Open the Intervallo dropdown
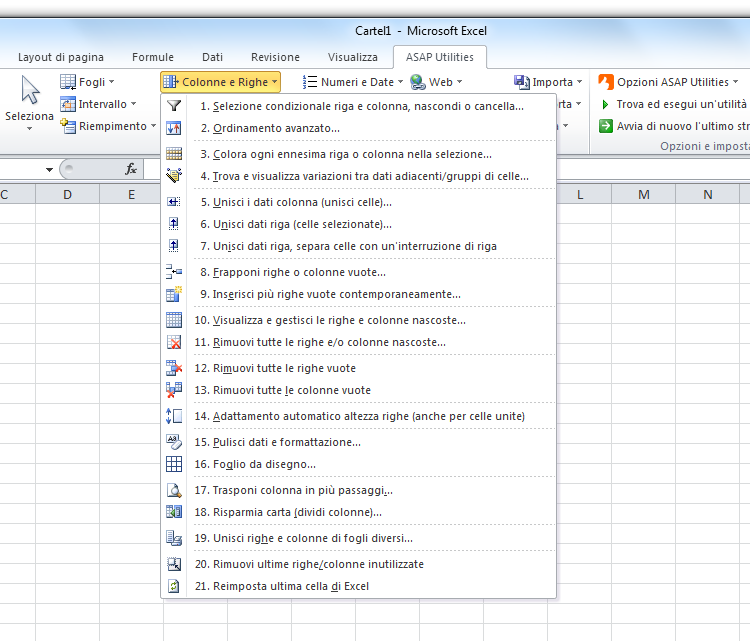The height and width of the screenshot is (641, 750). (99, 104)
